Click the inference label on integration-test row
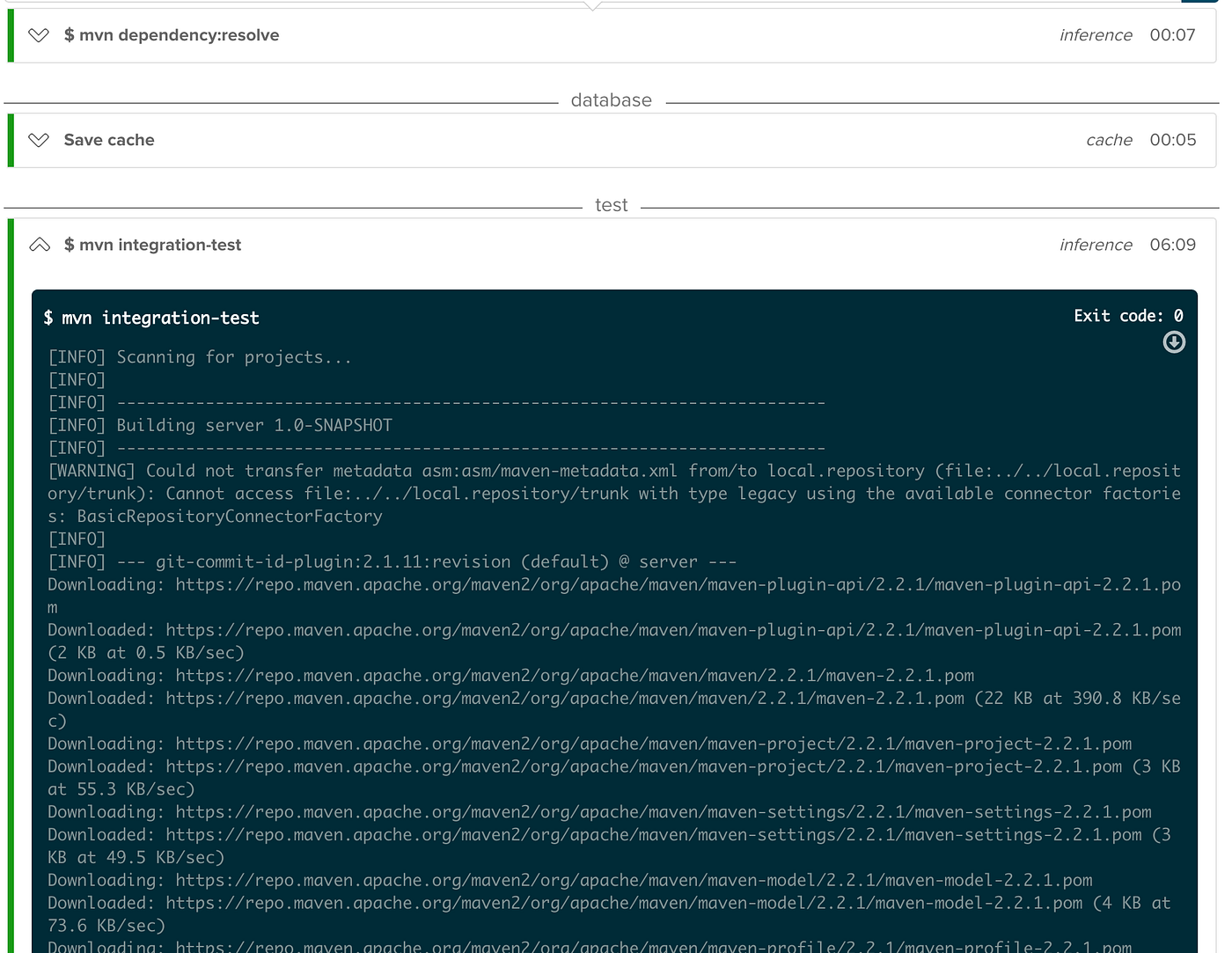Screen dimensions: 1232x953 [1096, 245]
